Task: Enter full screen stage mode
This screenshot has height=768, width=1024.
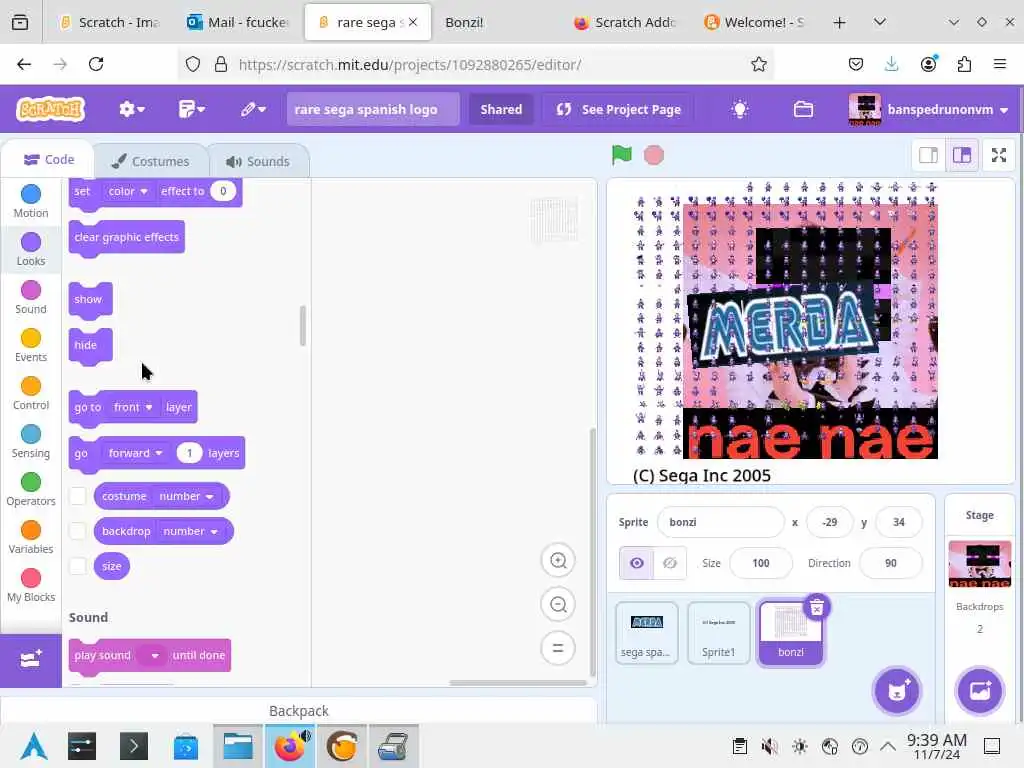Action: click(999, 155)
